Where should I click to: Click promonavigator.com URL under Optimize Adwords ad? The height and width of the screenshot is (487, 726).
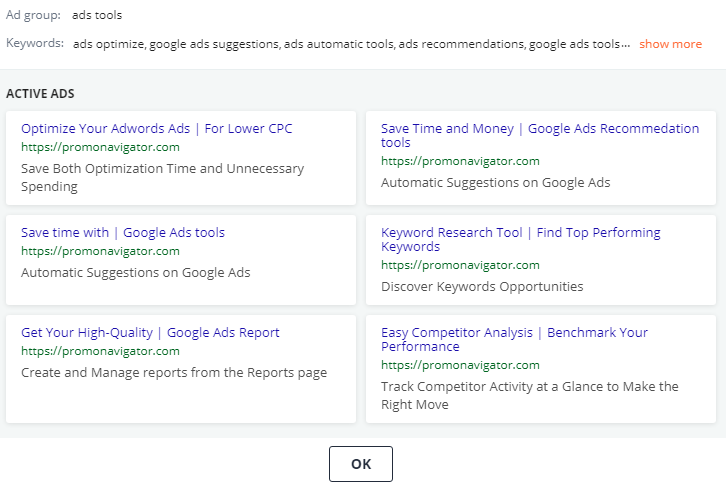(x=100, y=147)
